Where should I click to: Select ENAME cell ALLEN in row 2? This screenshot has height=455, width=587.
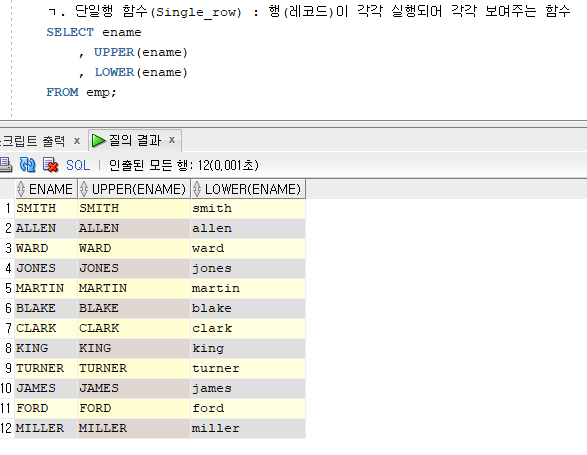pyautogui.click(x=46, y=228)
